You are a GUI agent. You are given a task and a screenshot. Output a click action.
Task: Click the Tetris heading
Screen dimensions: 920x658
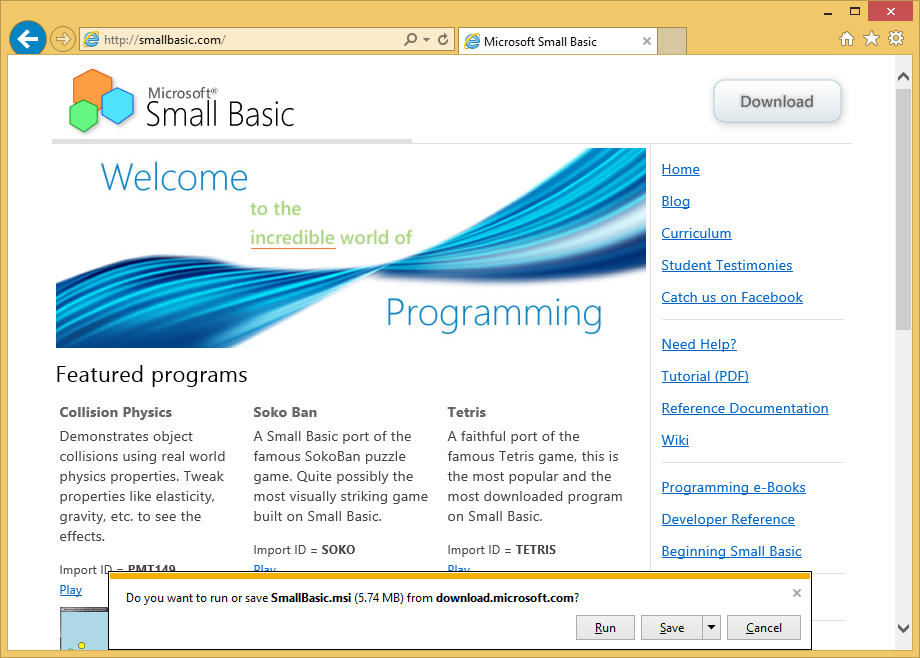[x=466, y=412]
